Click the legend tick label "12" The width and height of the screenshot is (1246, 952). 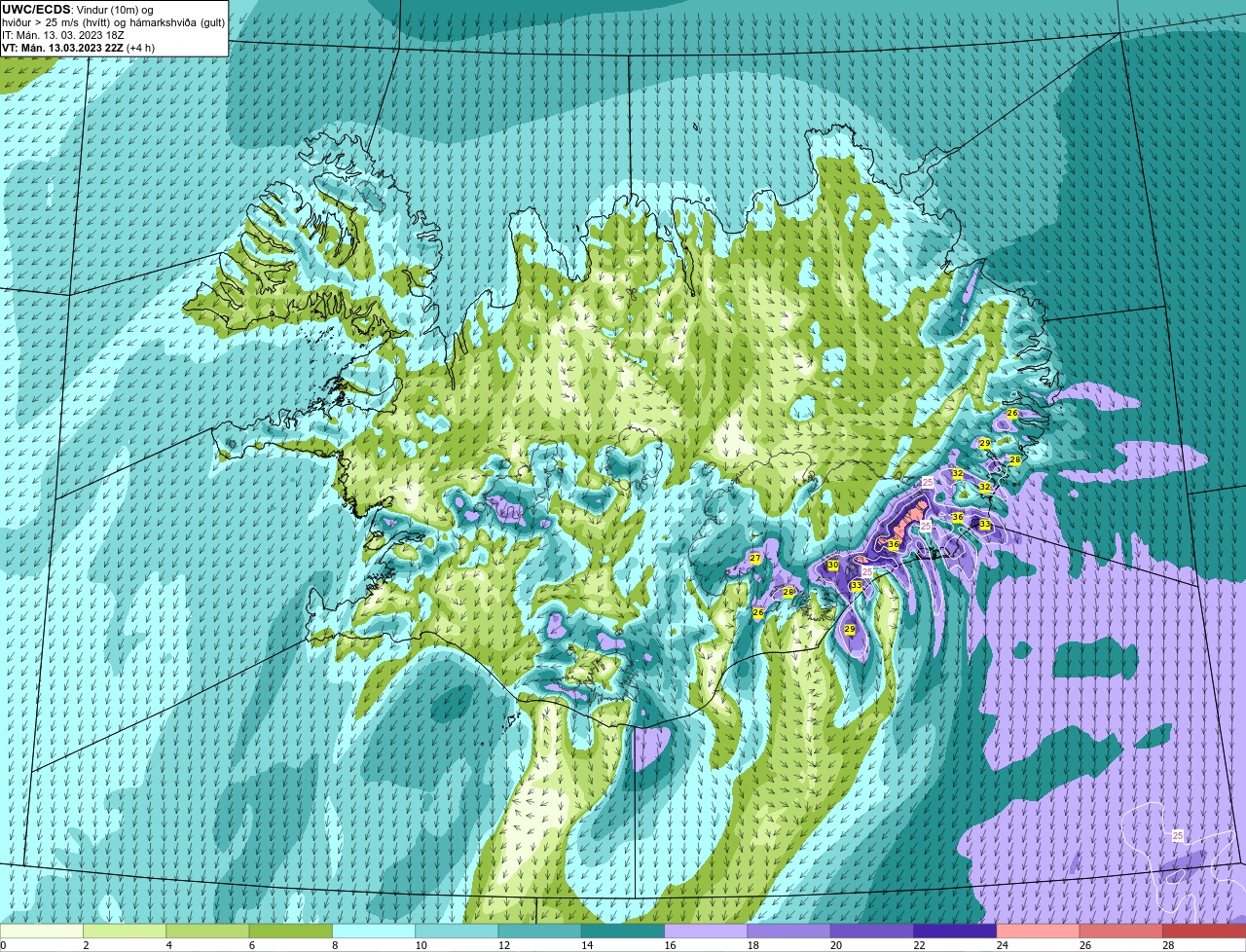pyautogui.click(x=502, y=945)
